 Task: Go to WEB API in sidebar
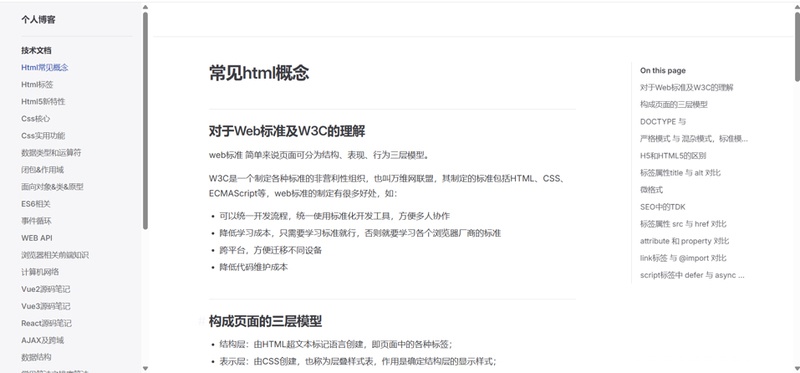tap(37, 238)
